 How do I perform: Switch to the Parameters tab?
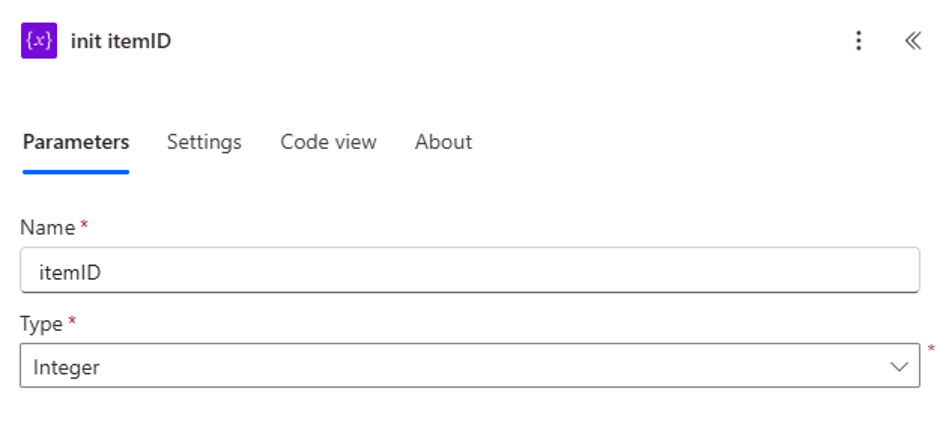pyautogui.click(x=76, y=142)
